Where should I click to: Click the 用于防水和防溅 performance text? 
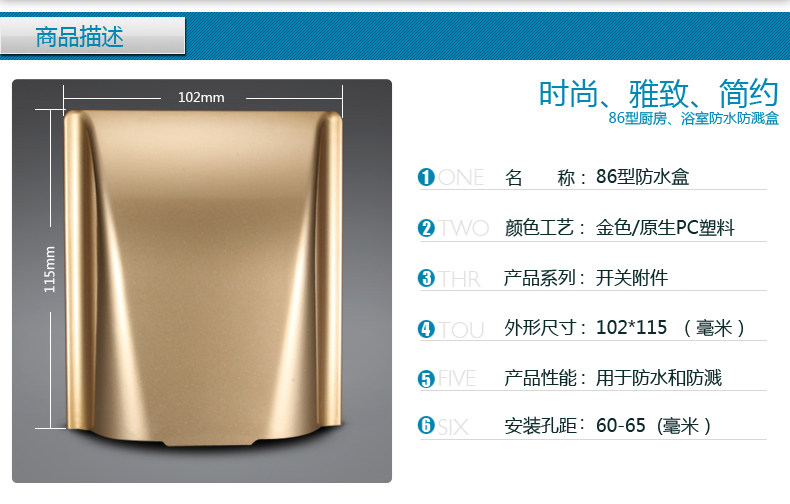pyautogui.click(x=659, y=378)
